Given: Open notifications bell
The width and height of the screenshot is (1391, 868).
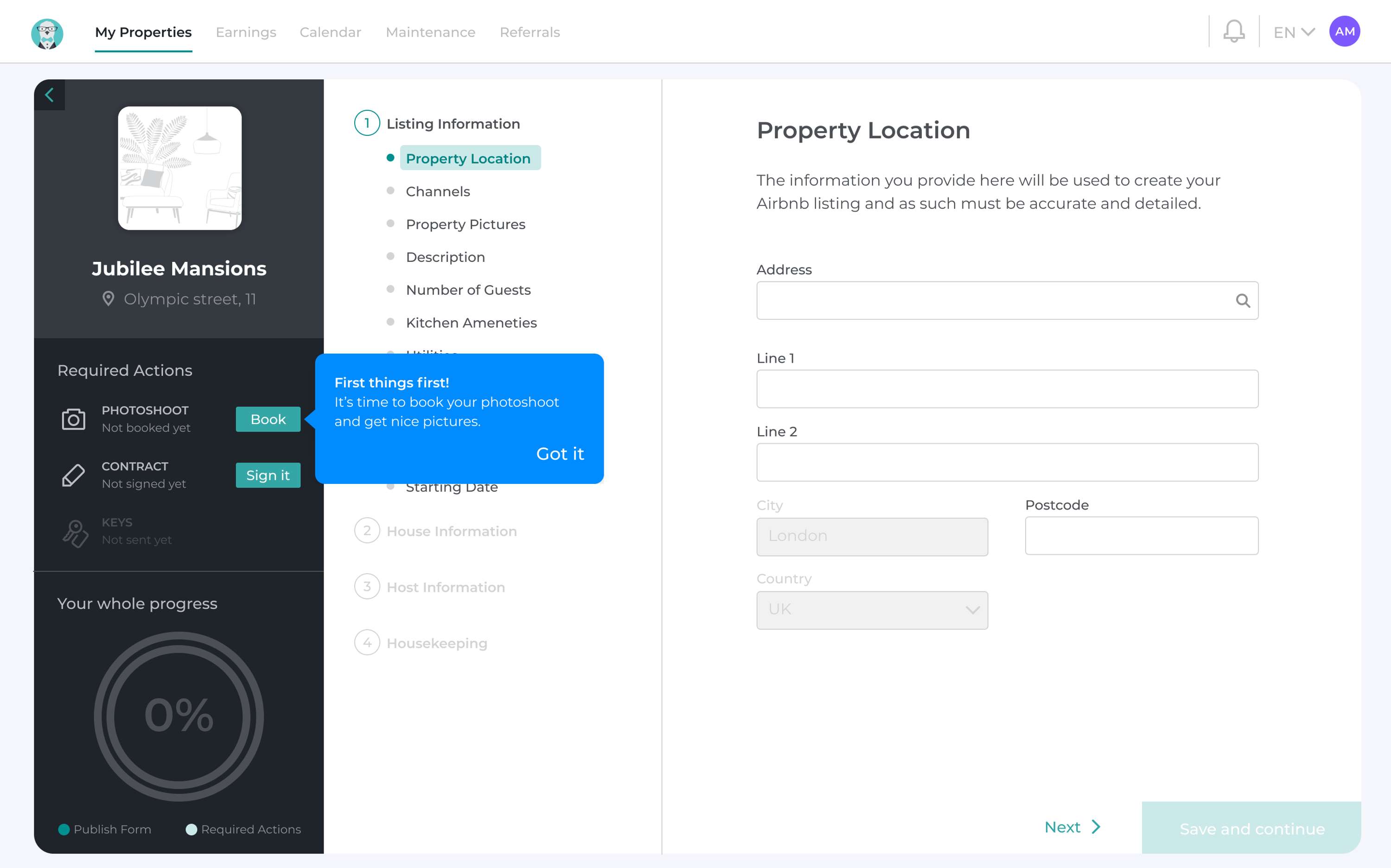Looking at the screenshot, I should (x=1234, y=32).
